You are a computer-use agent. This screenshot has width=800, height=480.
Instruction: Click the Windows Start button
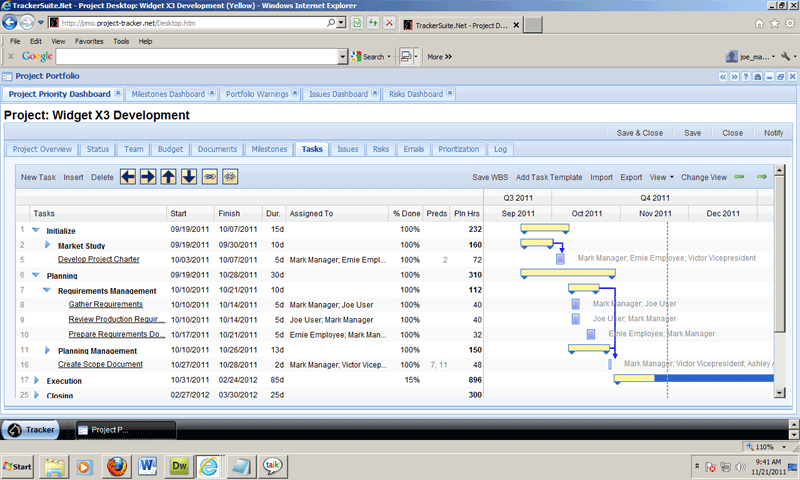17,466
